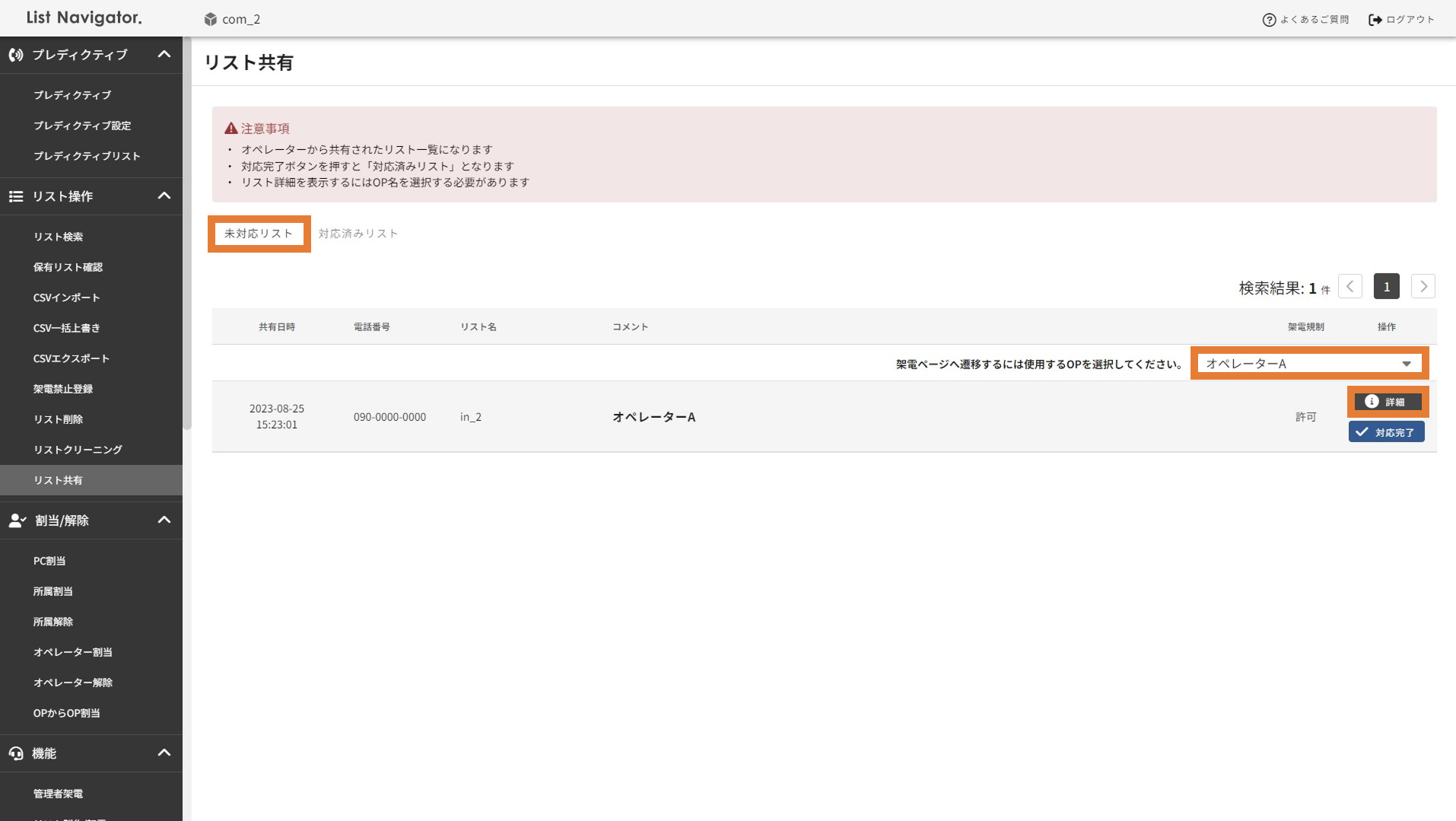Click the FAQ question mark icon
Screen dimensions: 1456x821
click(1269, 20)
